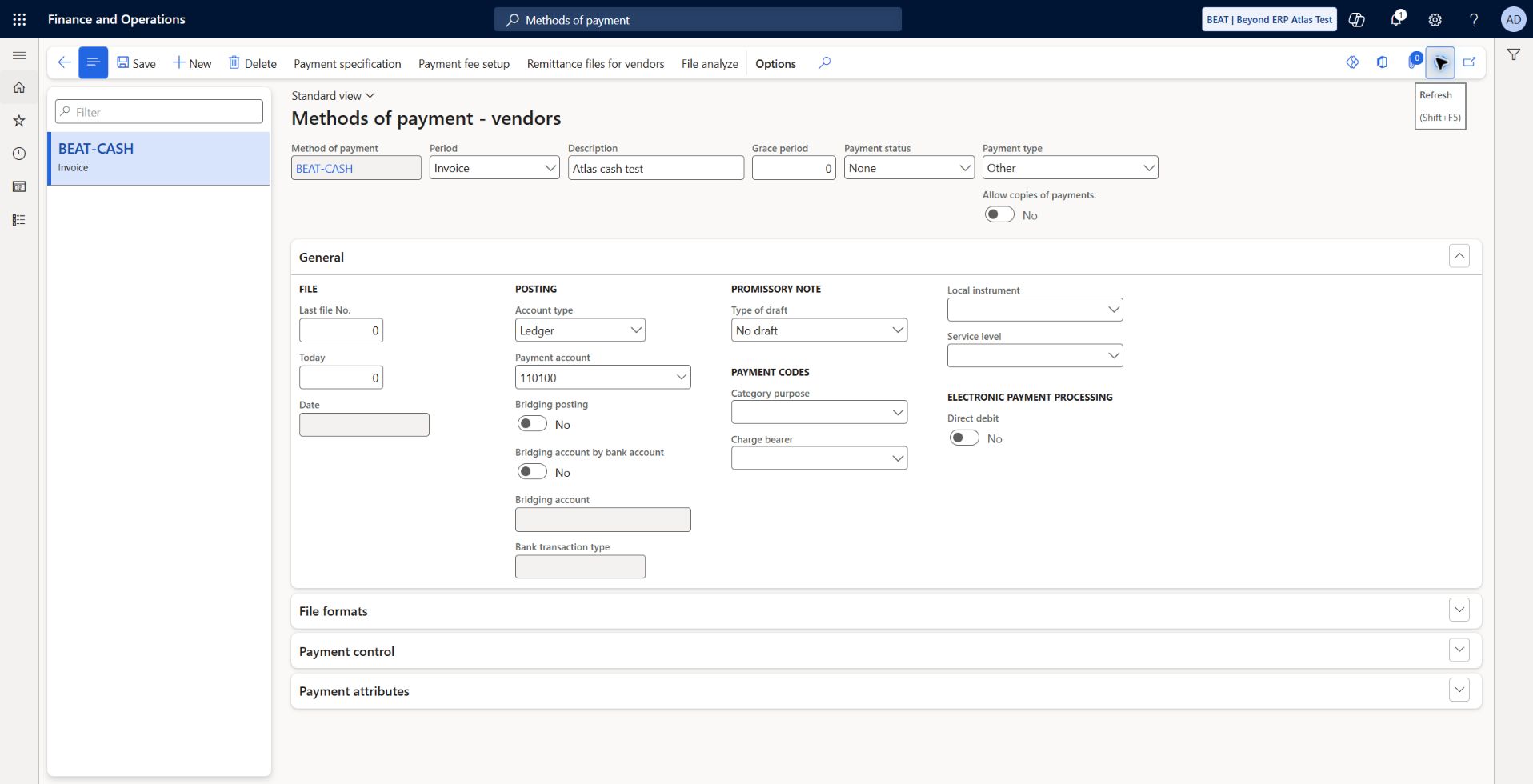Toggle the list view button
The height and width of the screenshot is (784, 1533).
tap(93, 62)
